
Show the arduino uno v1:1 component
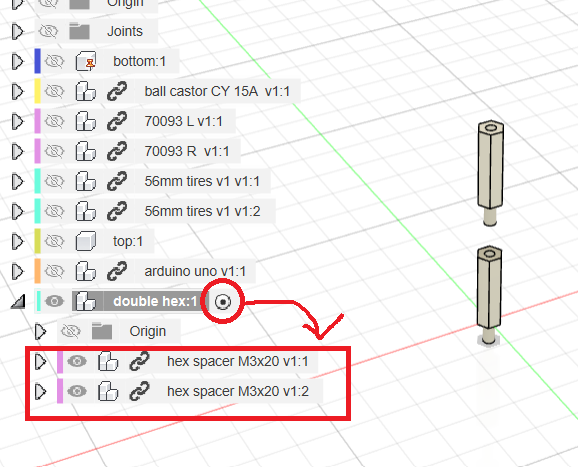pos(54,272)
